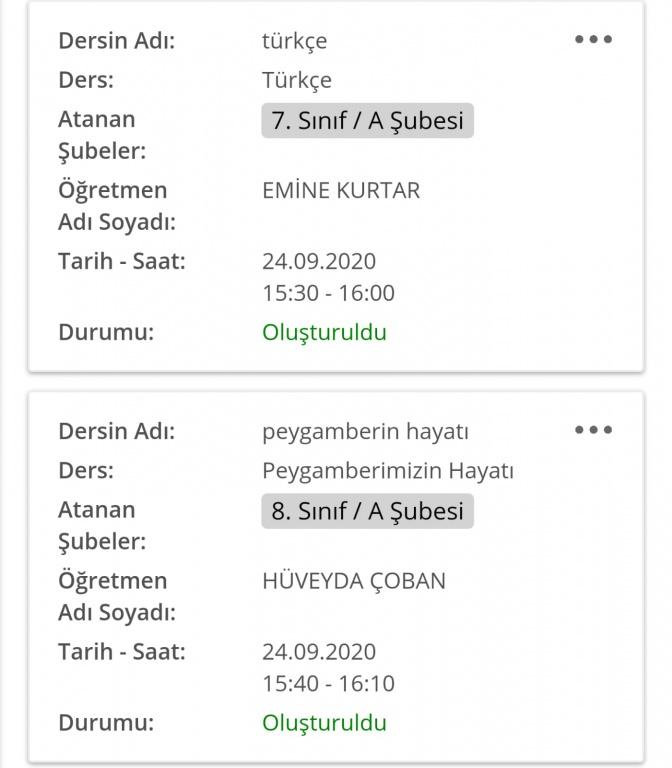Click the lesson name türkçe
672x768 pixels.
click(294, 41)
